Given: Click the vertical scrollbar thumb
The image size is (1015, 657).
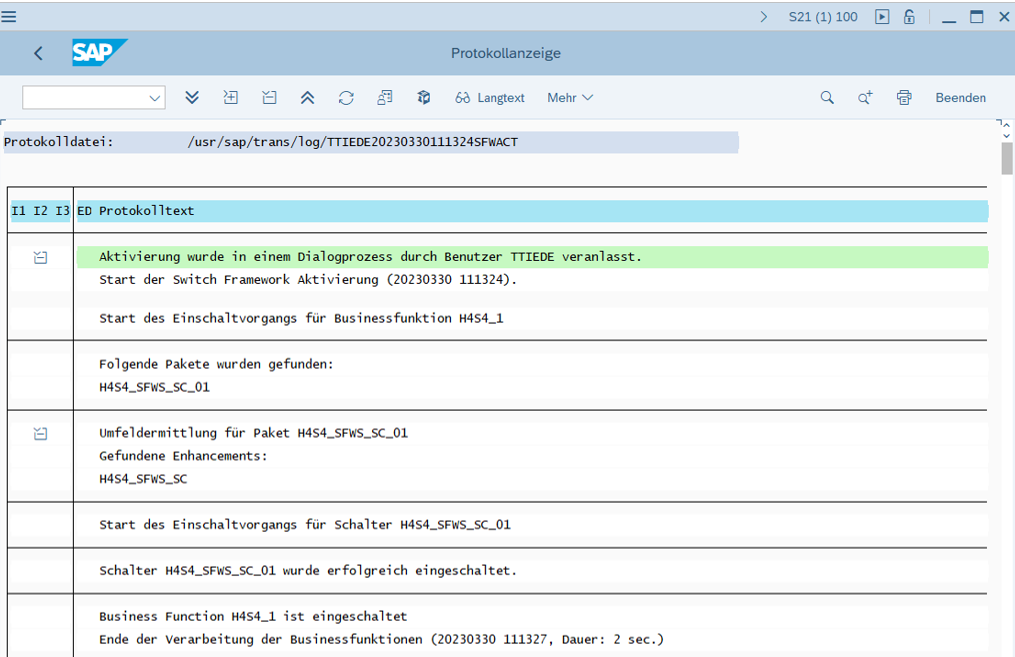Looking at the screenshot, I should tap(1007, 158).
